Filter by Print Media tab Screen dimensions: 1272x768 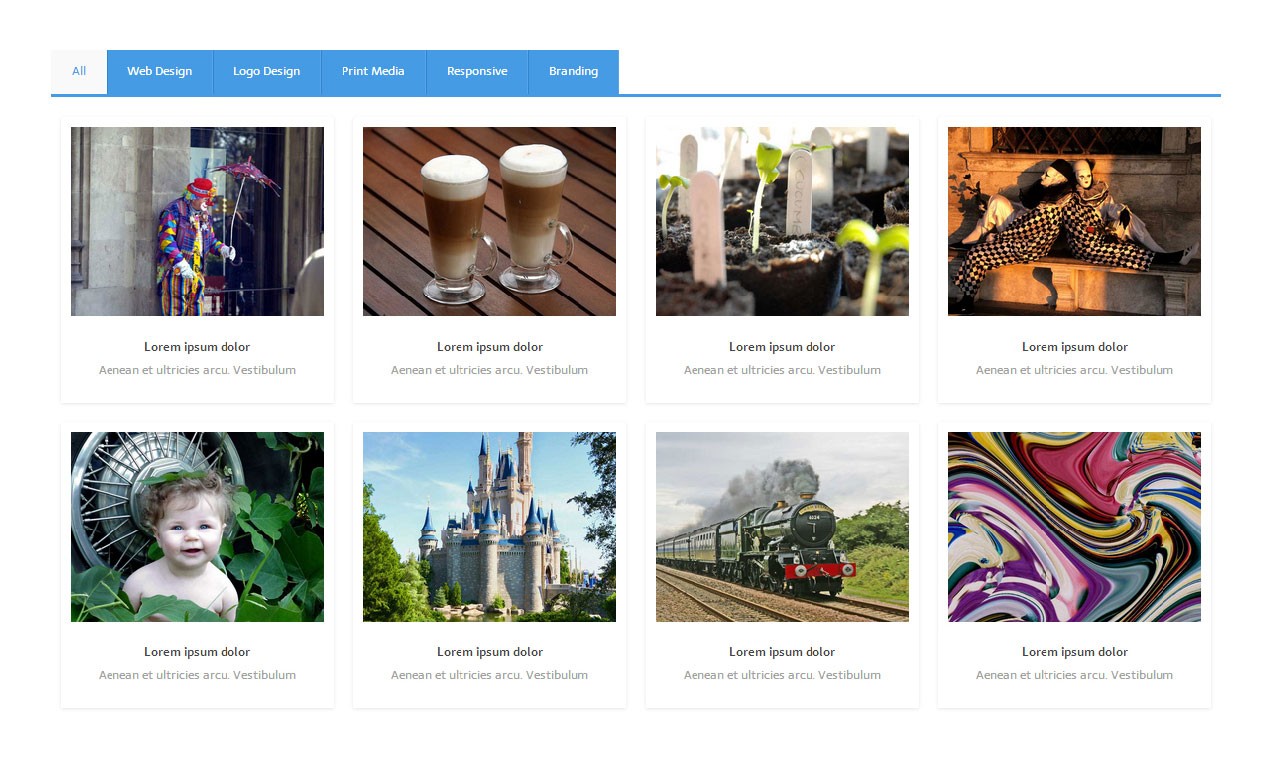(373, 71)
